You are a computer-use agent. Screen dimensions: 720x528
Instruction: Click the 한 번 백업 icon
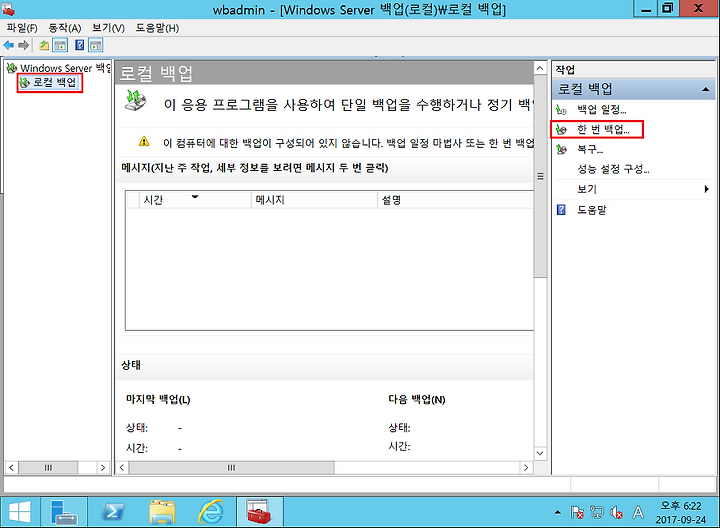pyautogui.click(x=561, y=129)
